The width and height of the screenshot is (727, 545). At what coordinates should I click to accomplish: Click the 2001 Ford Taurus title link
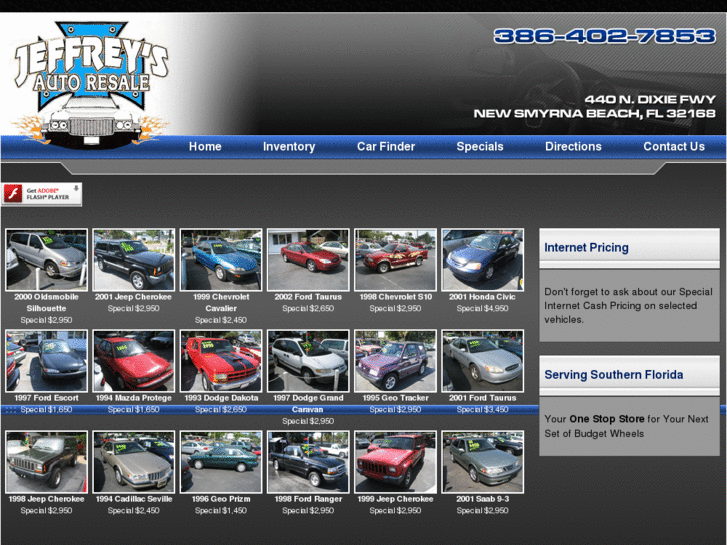click(482, 398)
